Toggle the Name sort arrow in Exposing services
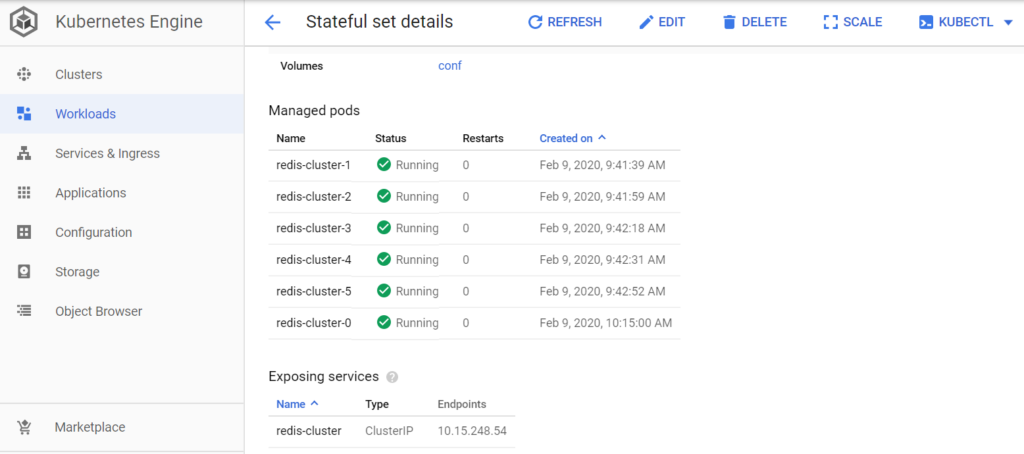This screenshot has width=1024, height=454. [314, 404]
